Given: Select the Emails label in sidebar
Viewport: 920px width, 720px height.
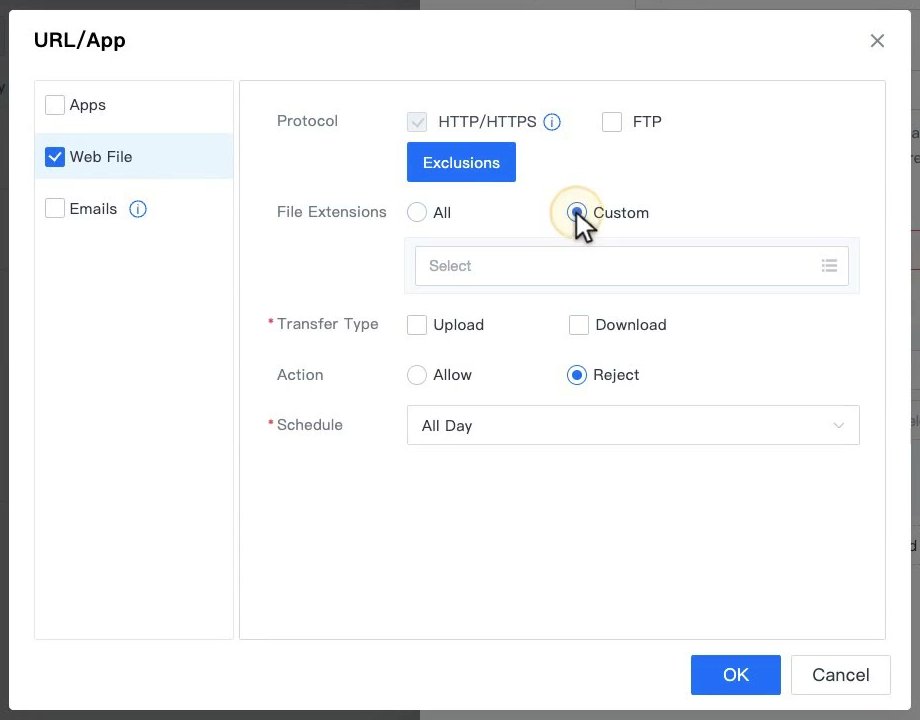Looking at the screenshot, I should [93, 208].
